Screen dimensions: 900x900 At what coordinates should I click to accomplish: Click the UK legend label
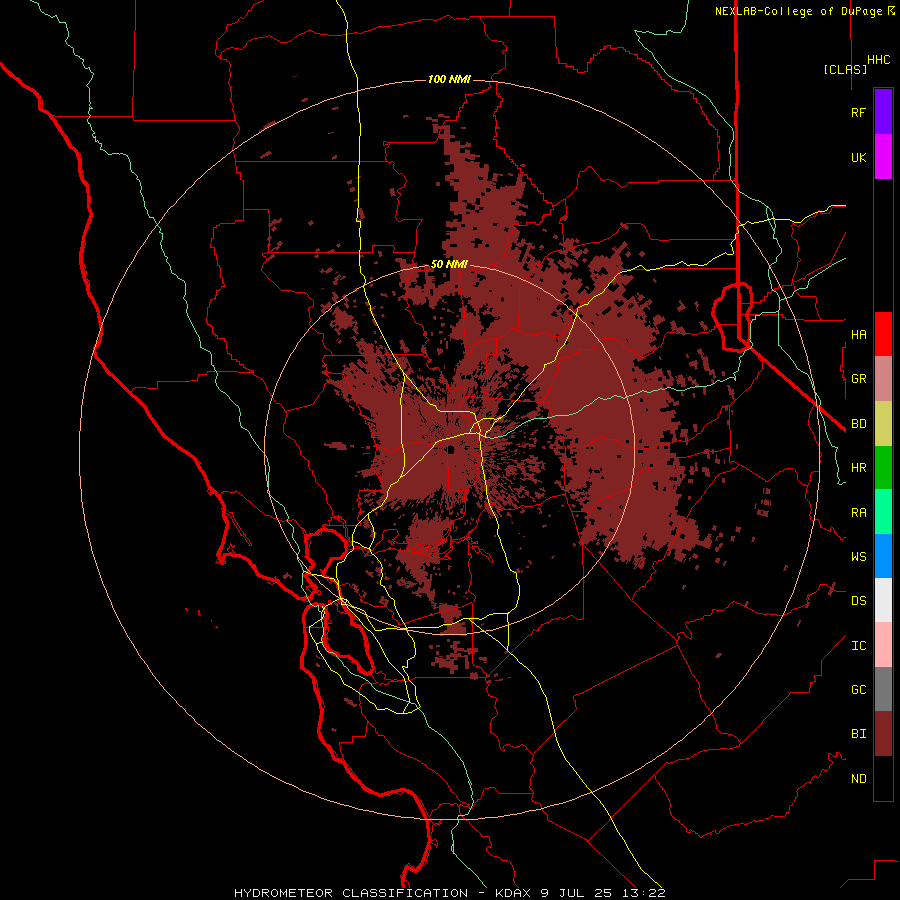pyautogui.click(x=858, y=157)
